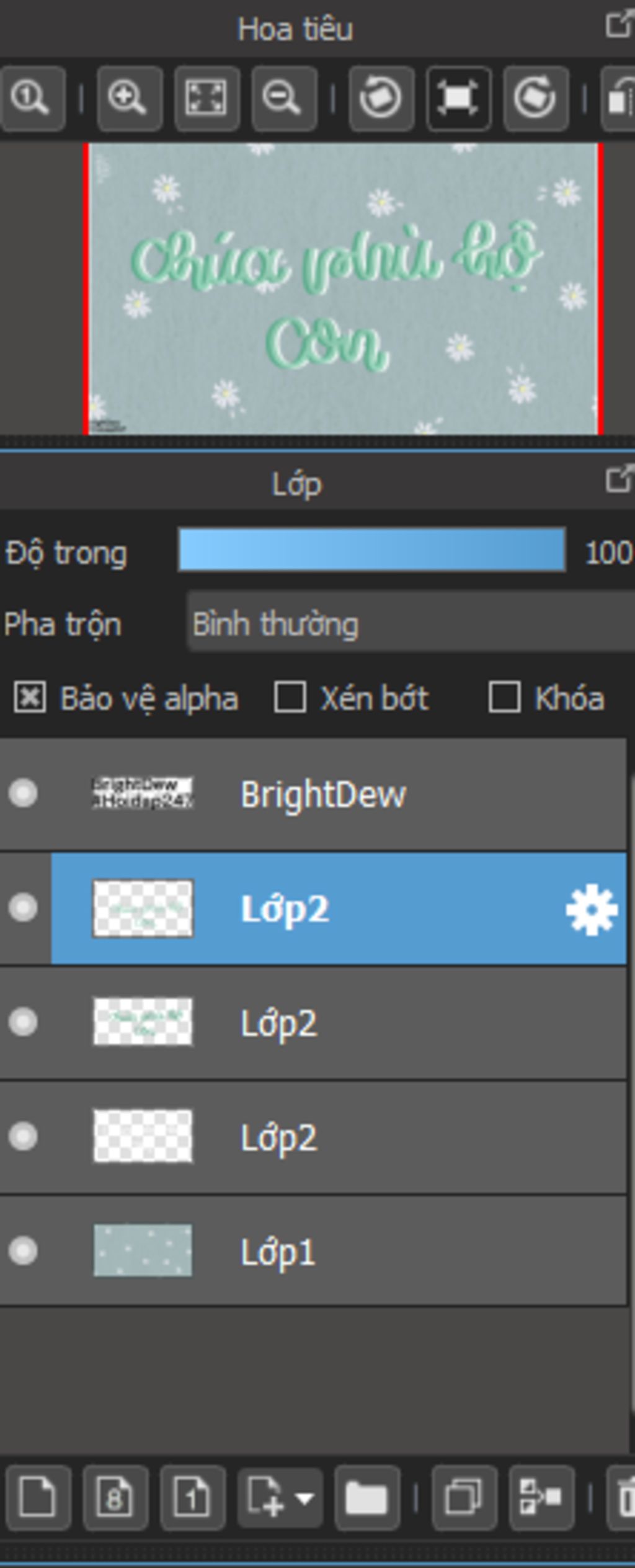Rotate the canvas view right
The image size is (635, 1568).
pos(536,99)
